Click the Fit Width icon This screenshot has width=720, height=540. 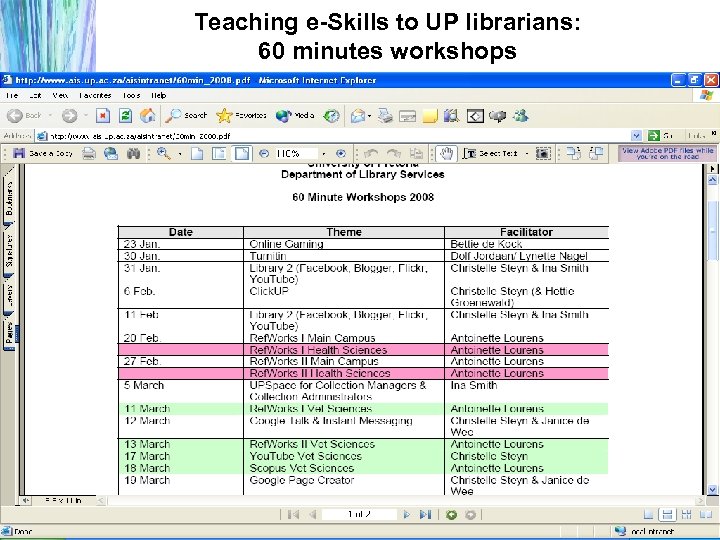(x=242, y=153)
